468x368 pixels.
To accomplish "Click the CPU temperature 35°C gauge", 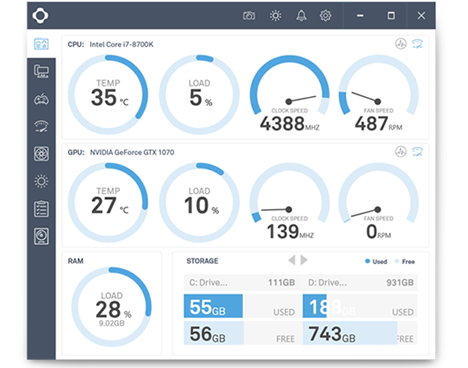I will tap(108, 95).
